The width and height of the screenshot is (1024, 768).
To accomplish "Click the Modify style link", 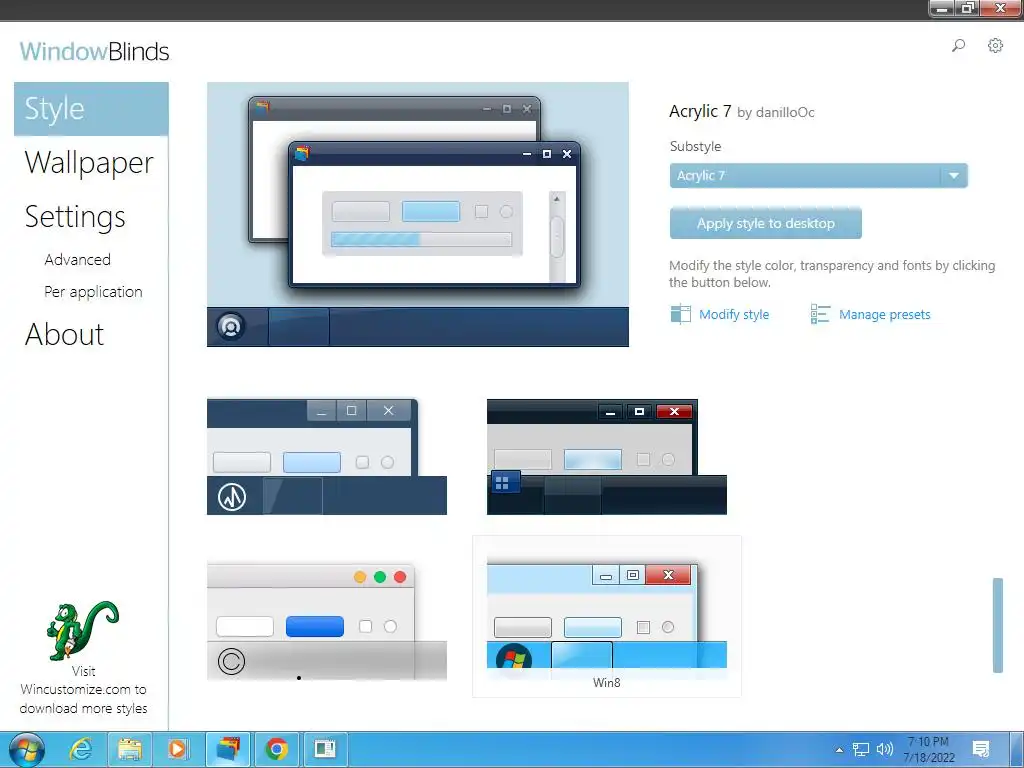I will click(x=734, y=314).
